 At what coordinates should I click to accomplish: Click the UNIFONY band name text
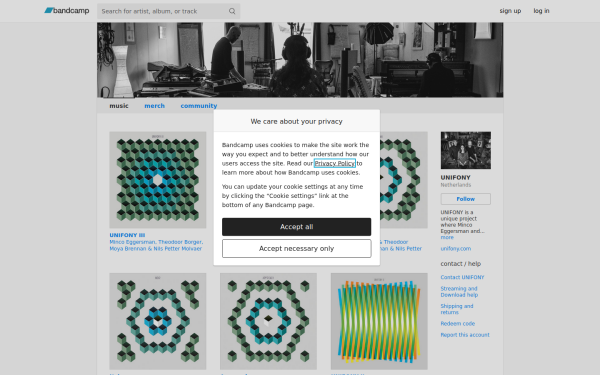[x=455, y=178]
